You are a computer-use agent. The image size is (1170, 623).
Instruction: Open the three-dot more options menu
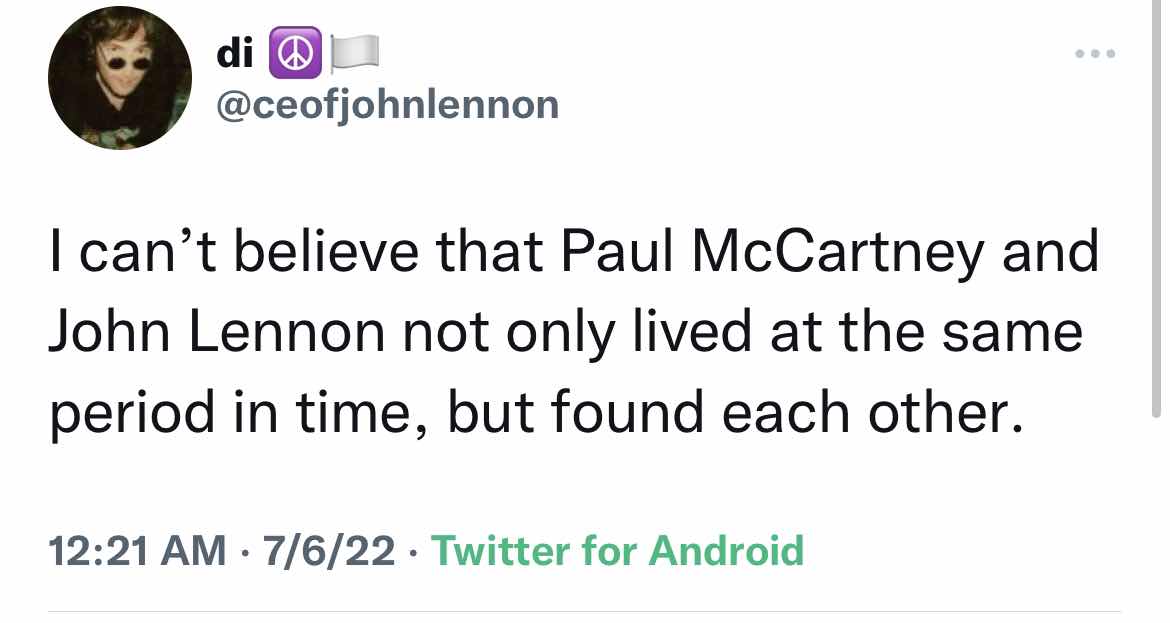tap(1097, 54)
